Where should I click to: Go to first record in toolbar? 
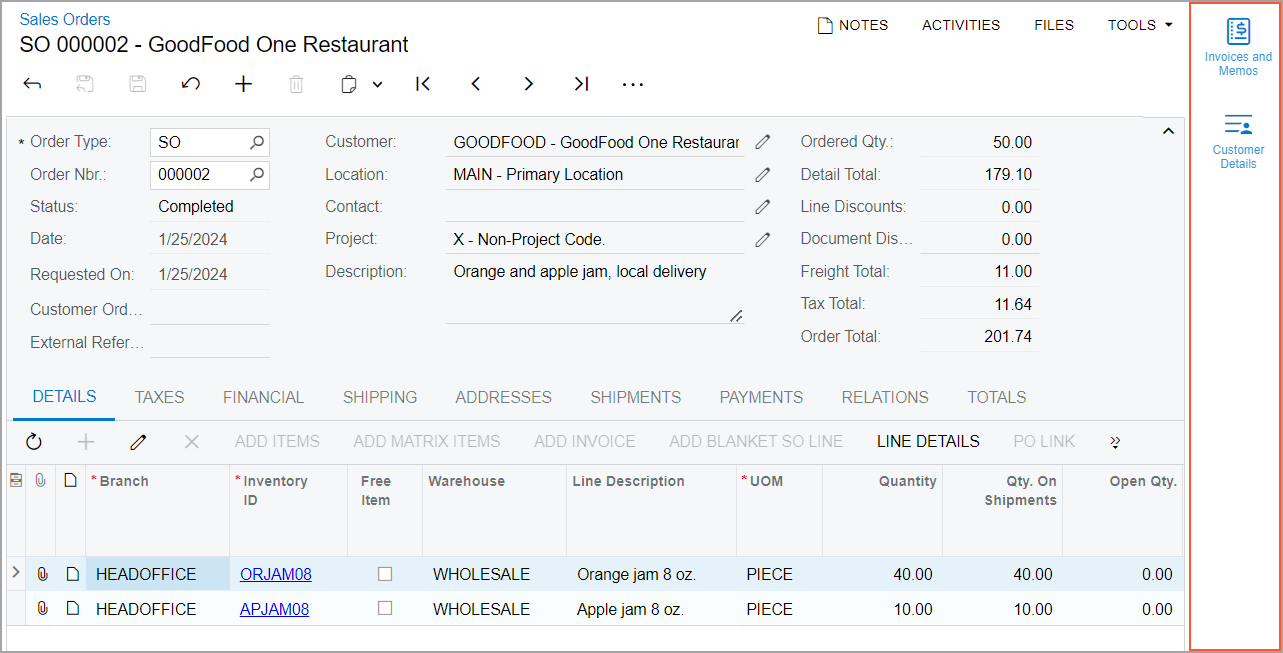pyautogui.click(x=423, y=84)
